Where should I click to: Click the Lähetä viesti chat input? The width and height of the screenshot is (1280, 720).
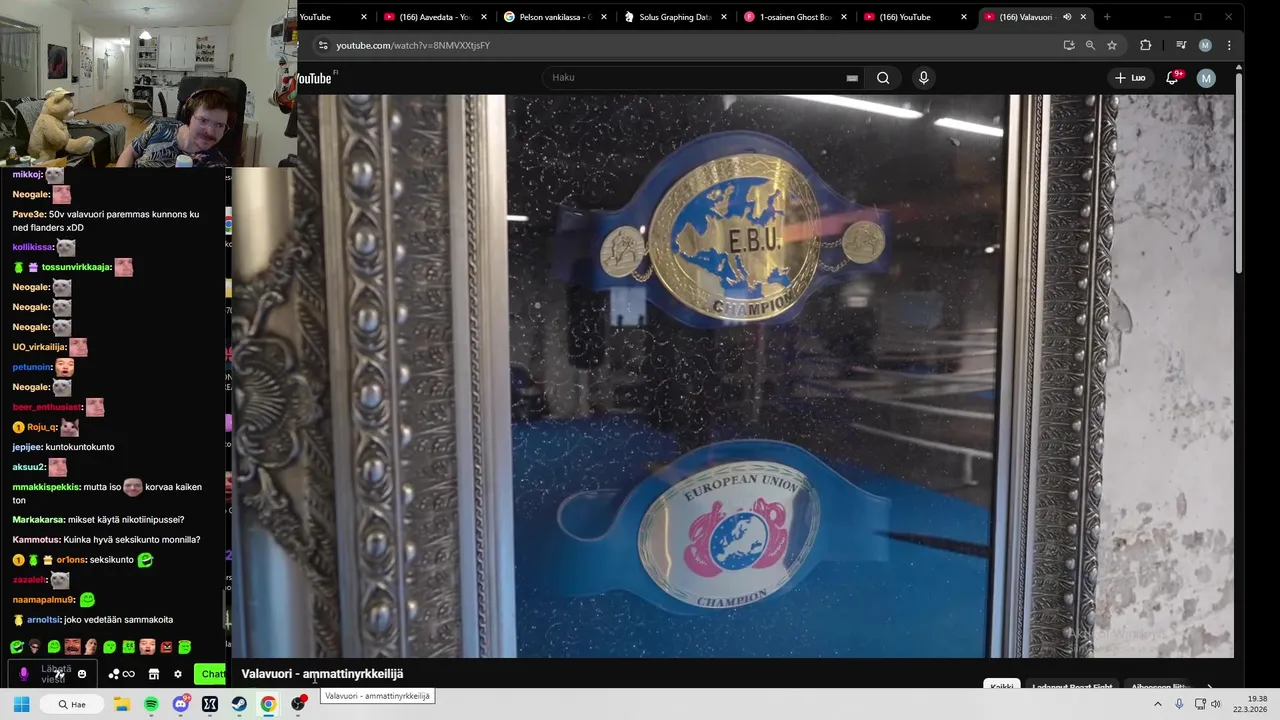pos(55,674)
